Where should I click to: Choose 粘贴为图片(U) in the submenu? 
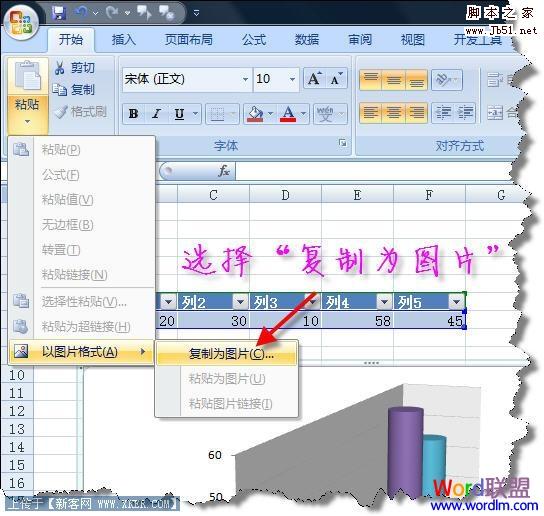pos(227,379)
